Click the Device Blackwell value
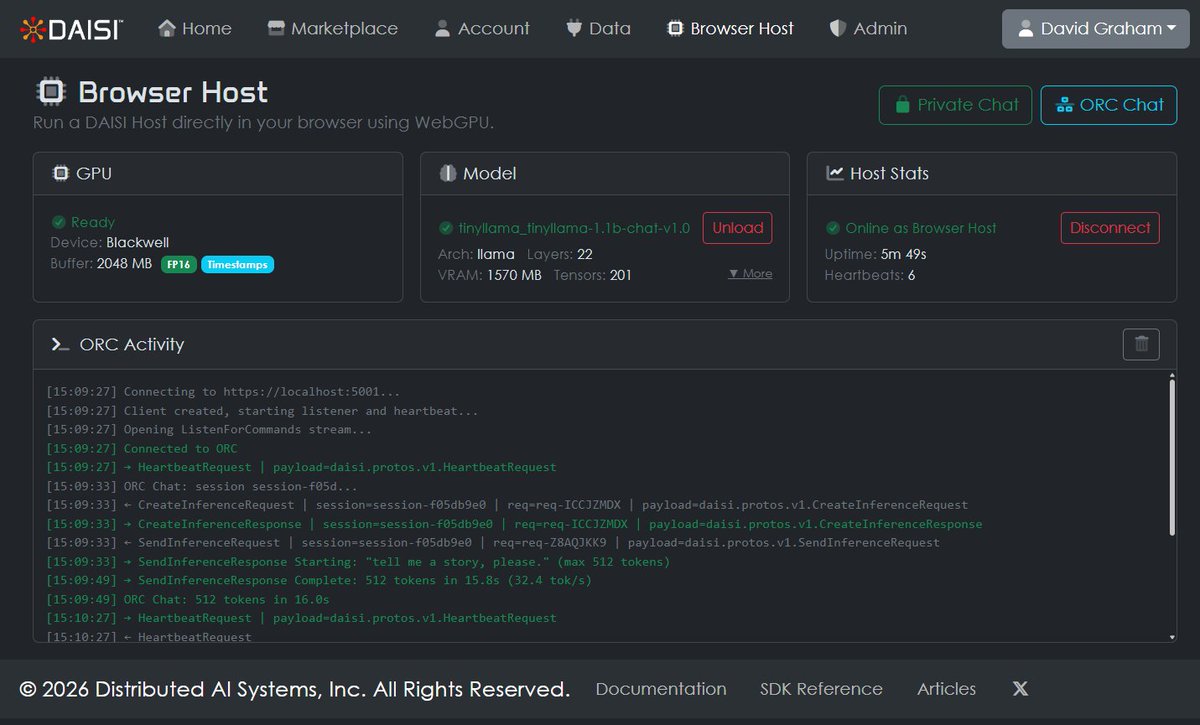 pos(137,242)
